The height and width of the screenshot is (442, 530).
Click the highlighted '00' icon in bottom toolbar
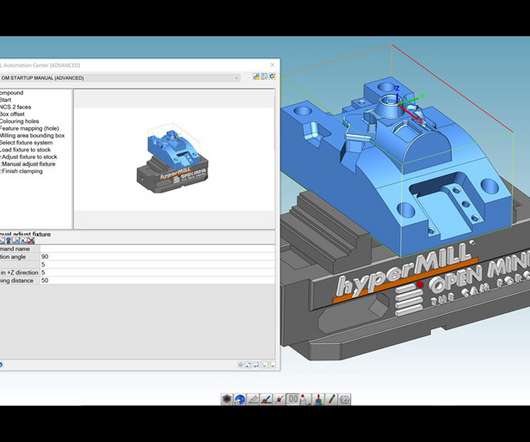[293, 399]
